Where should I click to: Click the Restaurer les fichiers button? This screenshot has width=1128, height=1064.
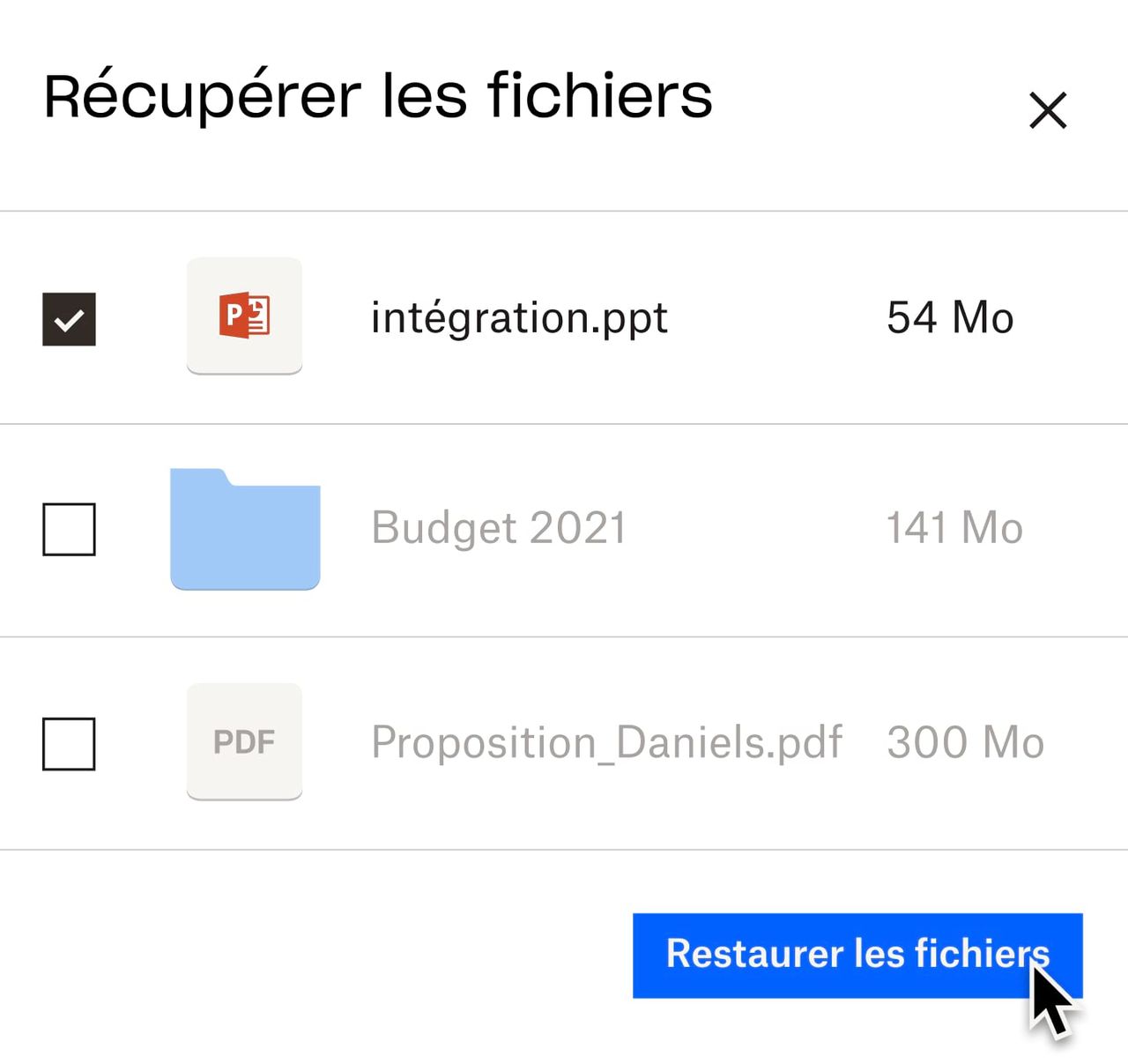tap(857, 956)
